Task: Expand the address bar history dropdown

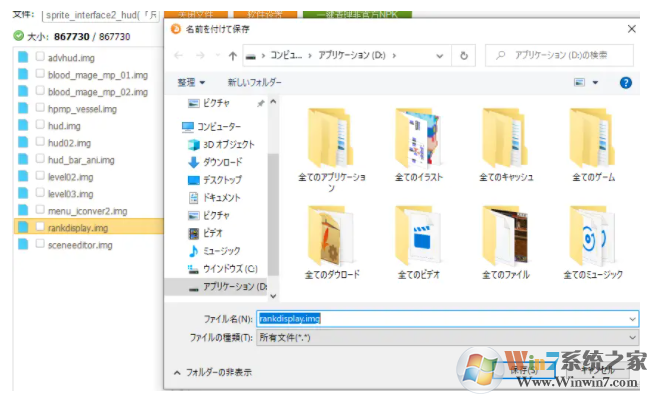Action: (440, 56)
